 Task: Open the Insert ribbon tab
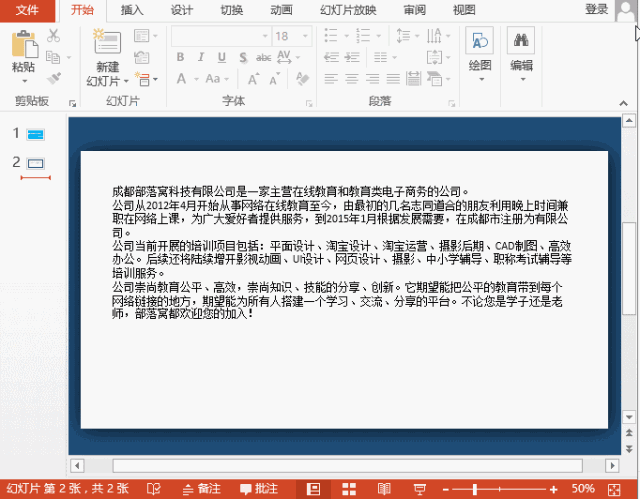[131, 10]
